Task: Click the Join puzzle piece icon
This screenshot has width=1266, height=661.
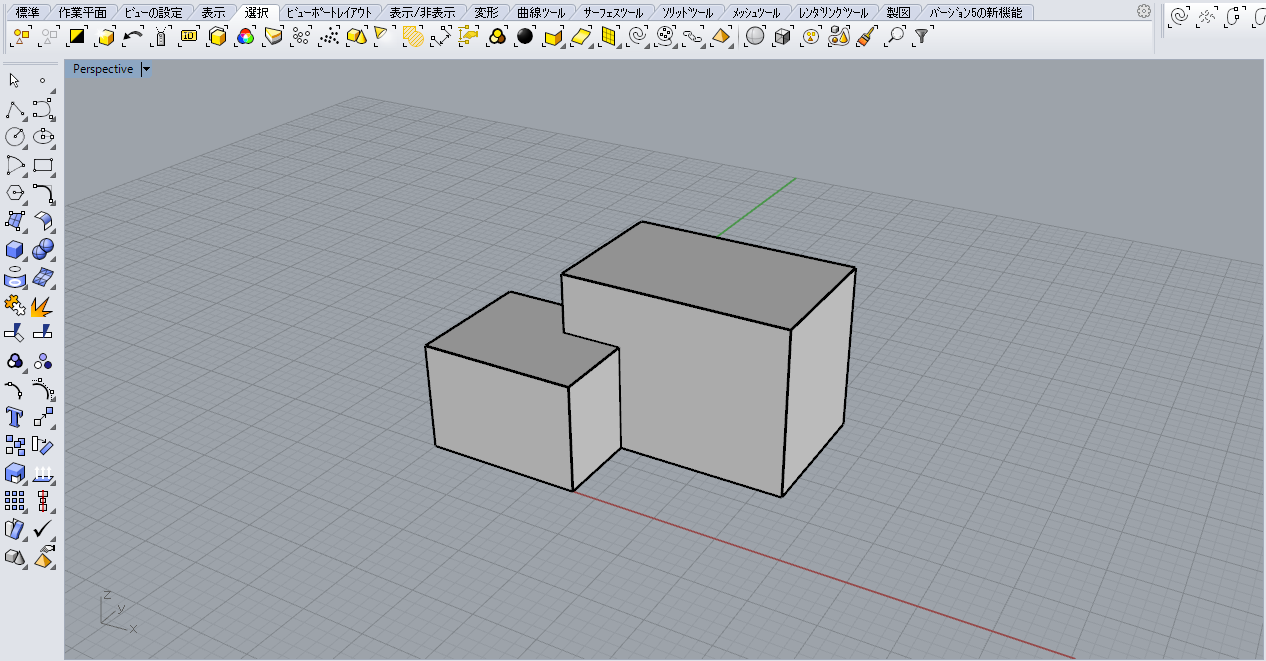Action: click(15, 305)
